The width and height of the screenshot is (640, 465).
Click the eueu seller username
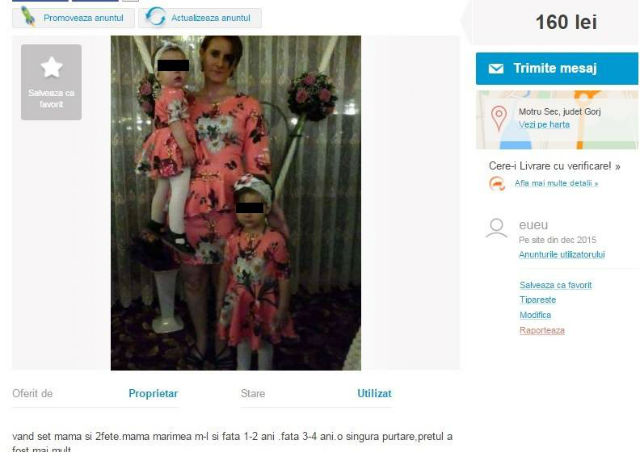coord(533,225)
